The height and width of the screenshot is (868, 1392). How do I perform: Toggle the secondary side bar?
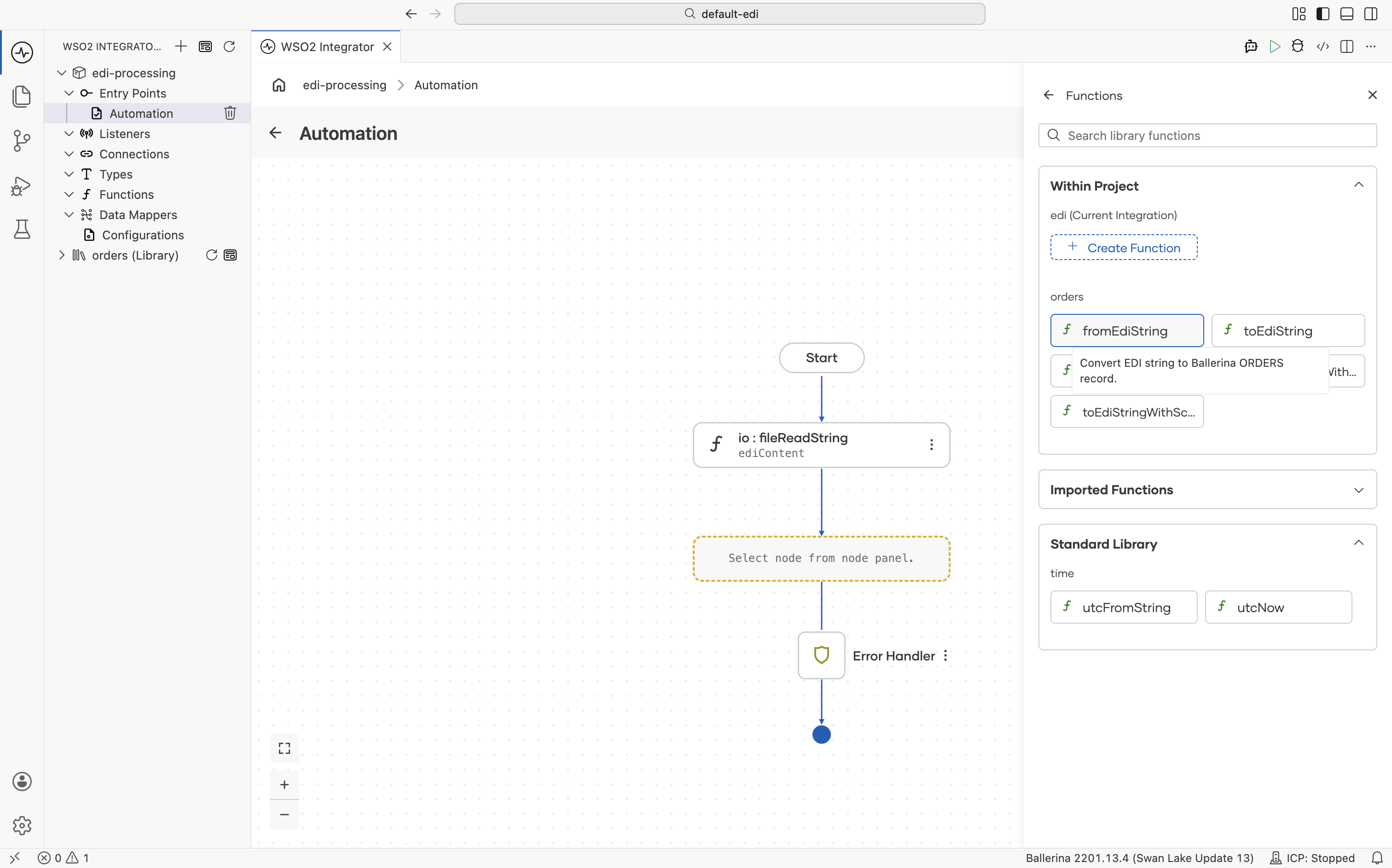1371,14
